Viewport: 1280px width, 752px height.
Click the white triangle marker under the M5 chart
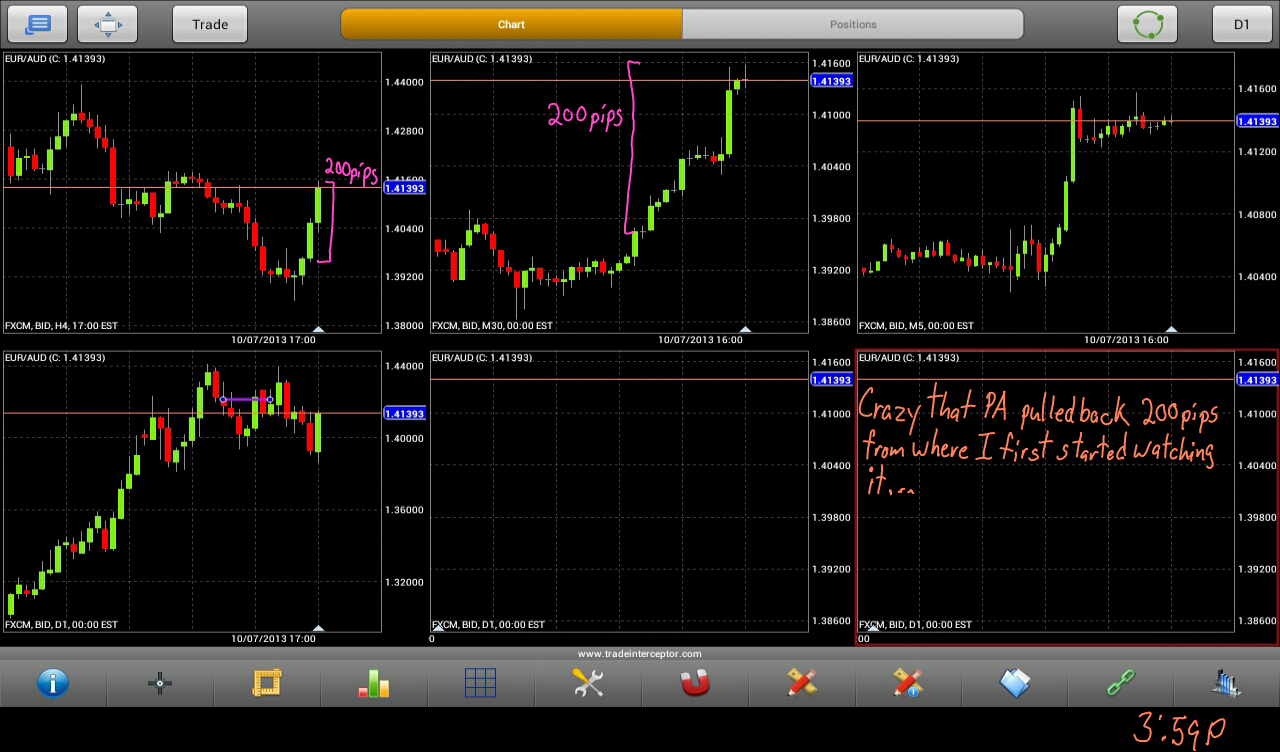[1172, 329]
